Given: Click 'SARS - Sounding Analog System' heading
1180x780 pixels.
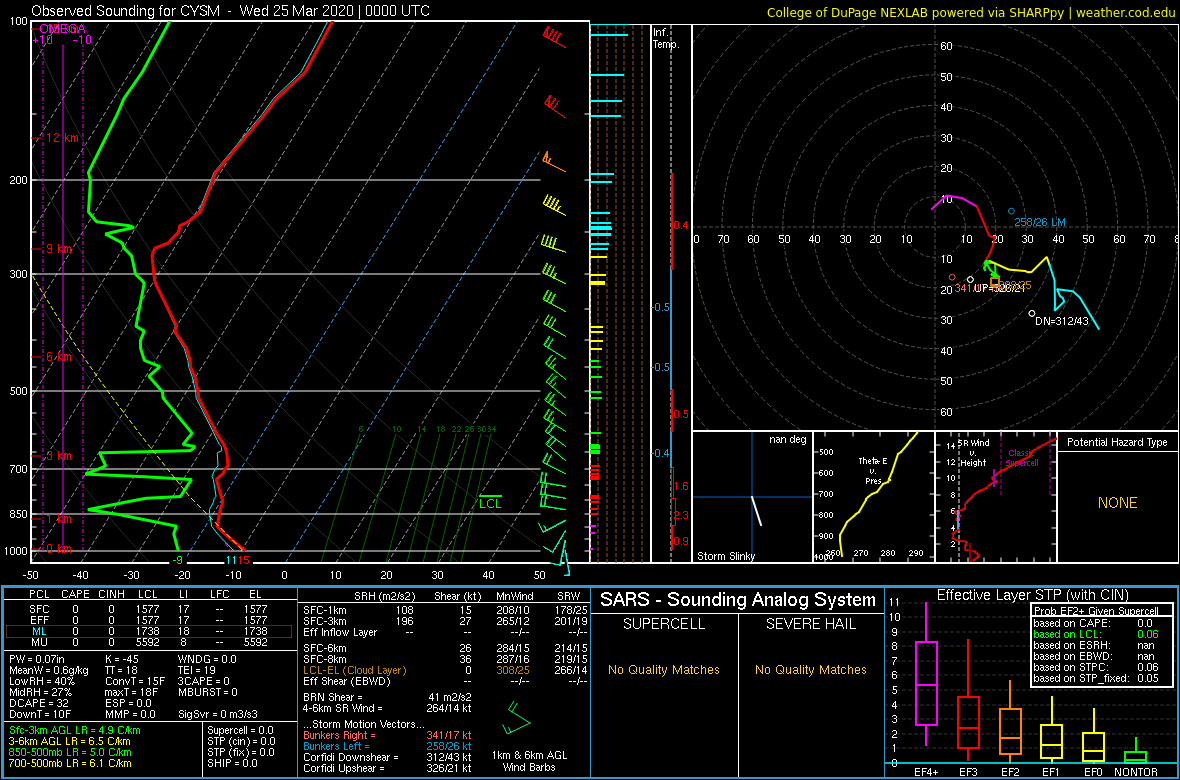Looking at the screenshot, I should coord(738,600).
